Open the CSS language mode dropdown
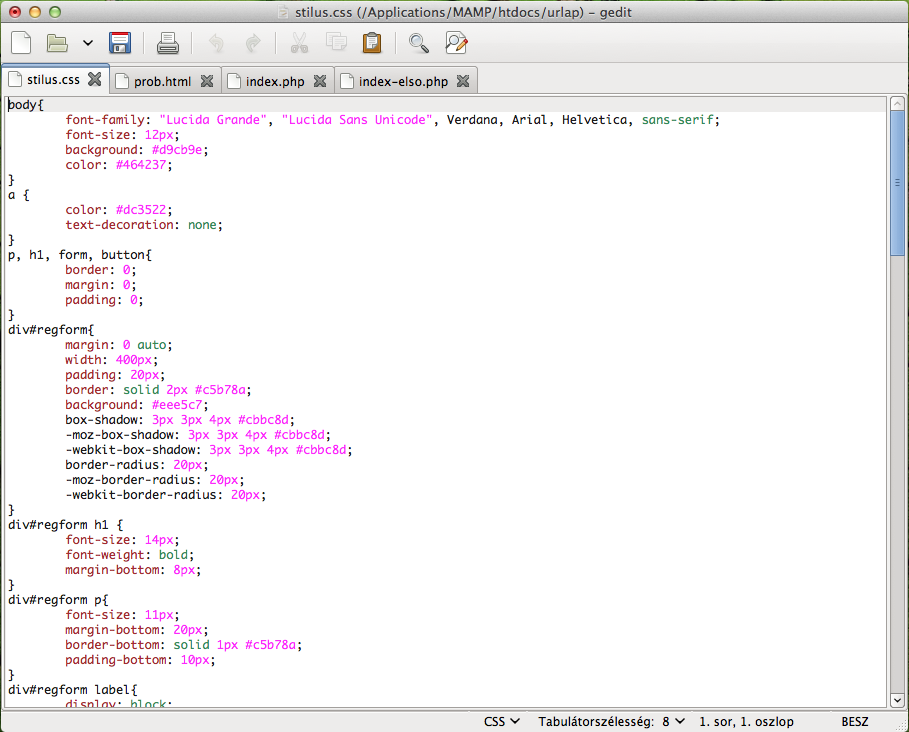909x732 pixels. click(x=501, y=722)
